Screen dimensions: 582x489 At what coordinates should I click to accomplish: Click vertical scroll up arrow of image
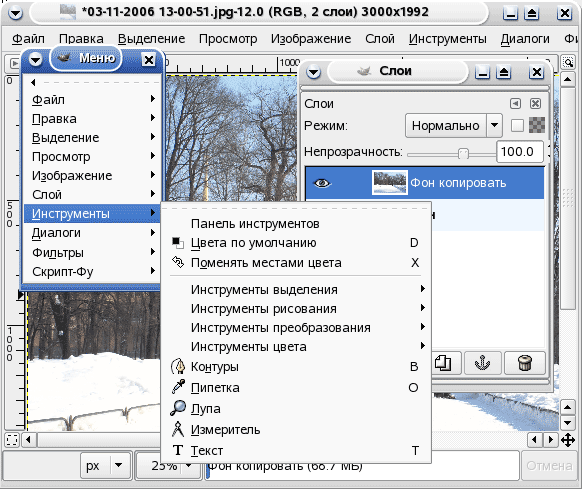568,79
